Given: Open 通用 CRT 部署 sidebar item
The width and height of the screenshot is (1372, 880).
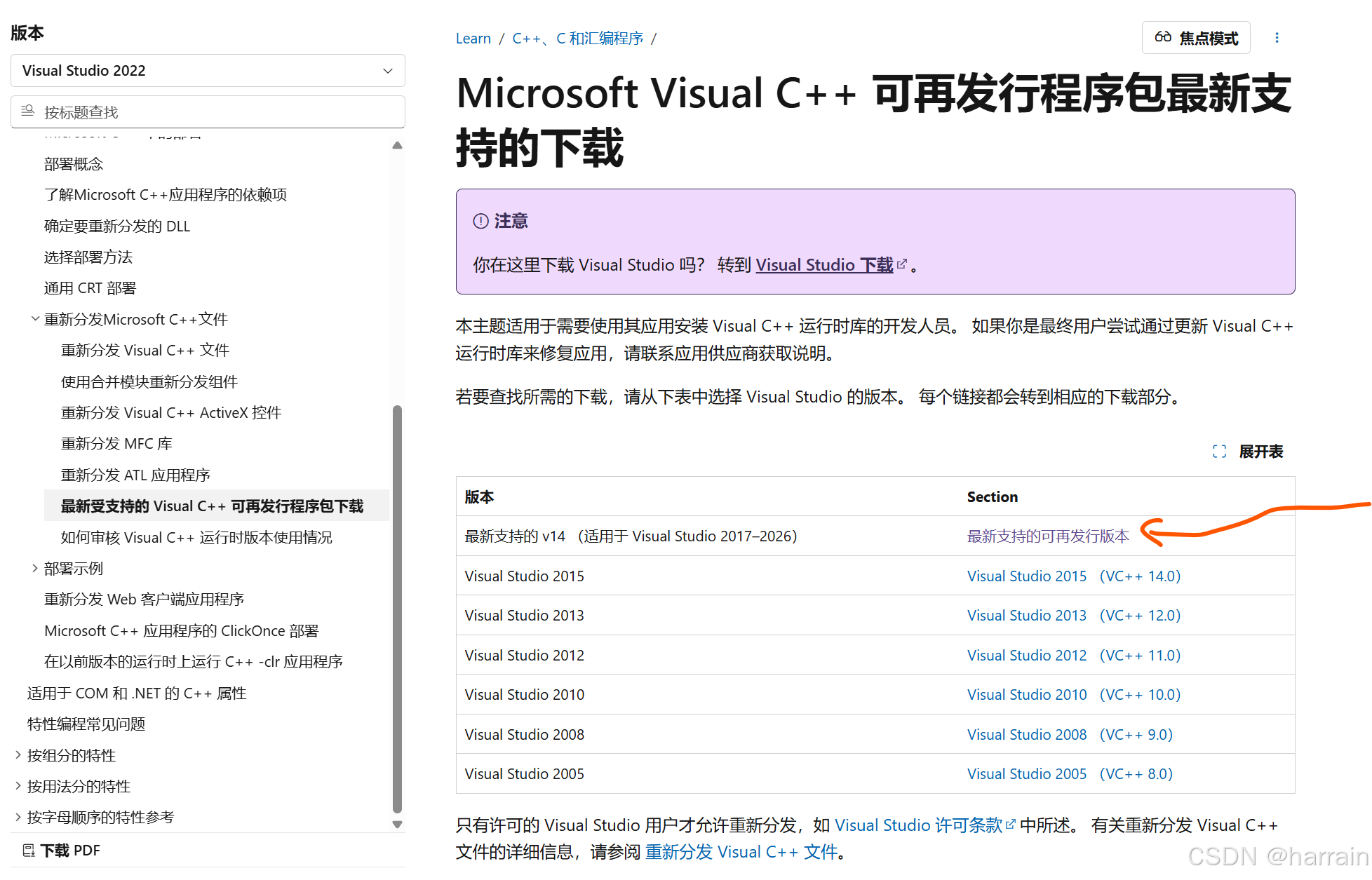Looking at the screenshot, I should coord(90,288).
